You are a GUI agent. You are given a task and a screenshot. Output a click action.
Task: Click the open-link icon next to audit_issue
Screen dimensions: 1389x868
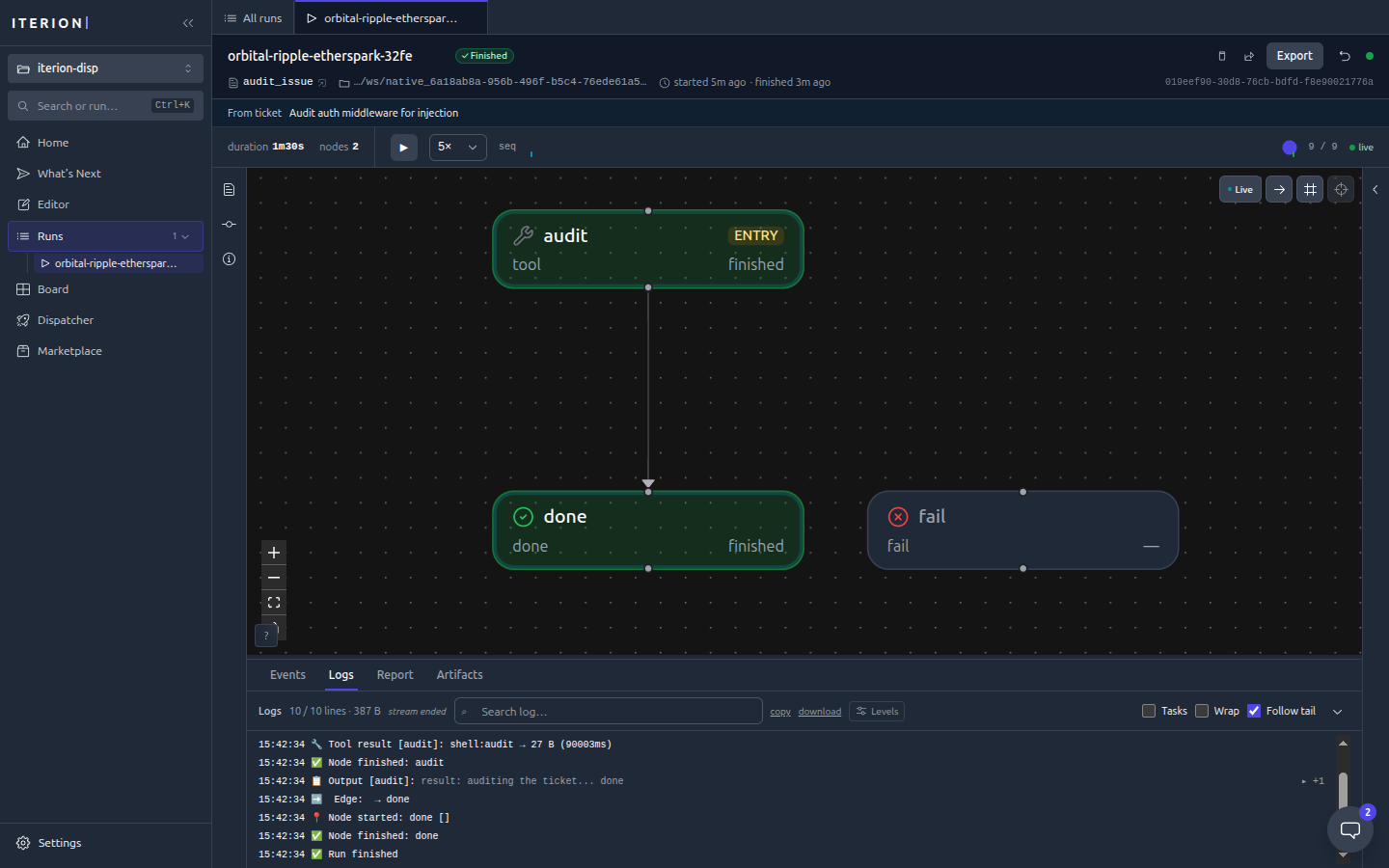322,83
